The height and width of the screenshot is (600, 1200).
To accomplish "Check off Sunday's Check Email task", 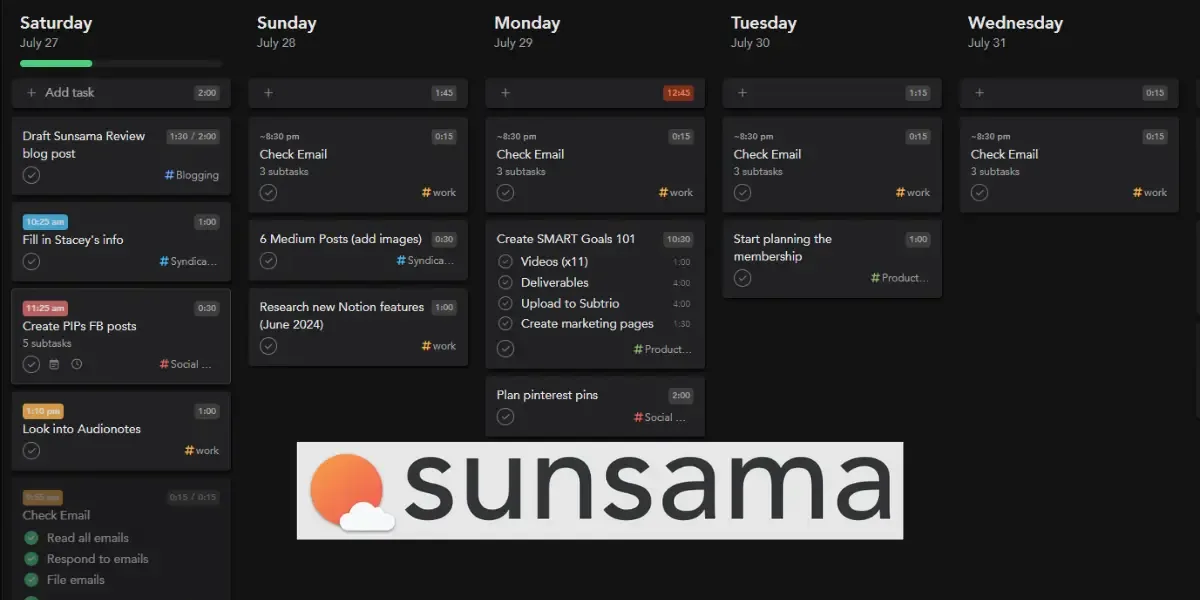I will [268, 193].
